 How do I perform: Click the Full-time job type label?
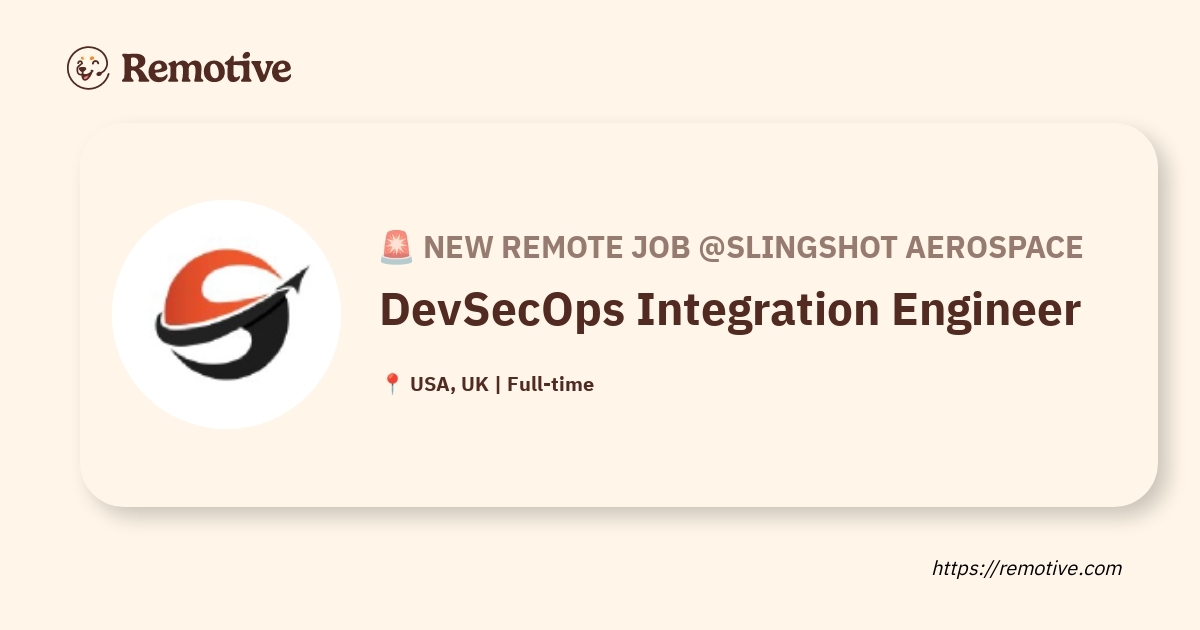click(550, 384)
